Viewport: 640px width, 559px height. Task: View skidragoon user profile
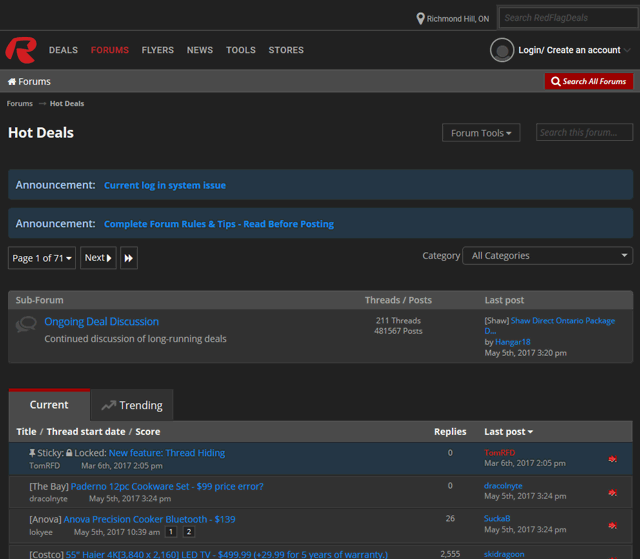pos(504,554)
